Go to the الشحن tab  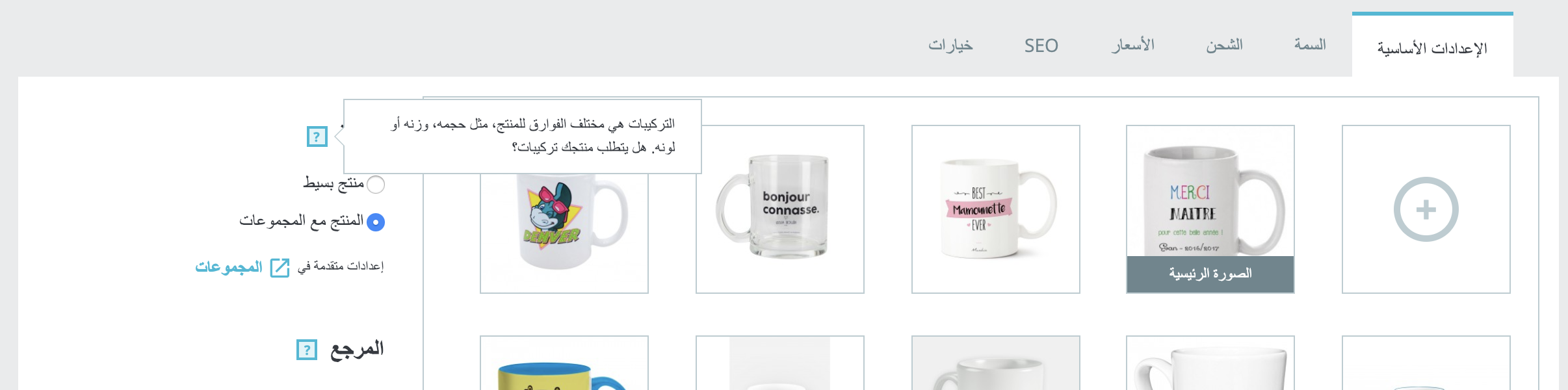point(1225,45)
